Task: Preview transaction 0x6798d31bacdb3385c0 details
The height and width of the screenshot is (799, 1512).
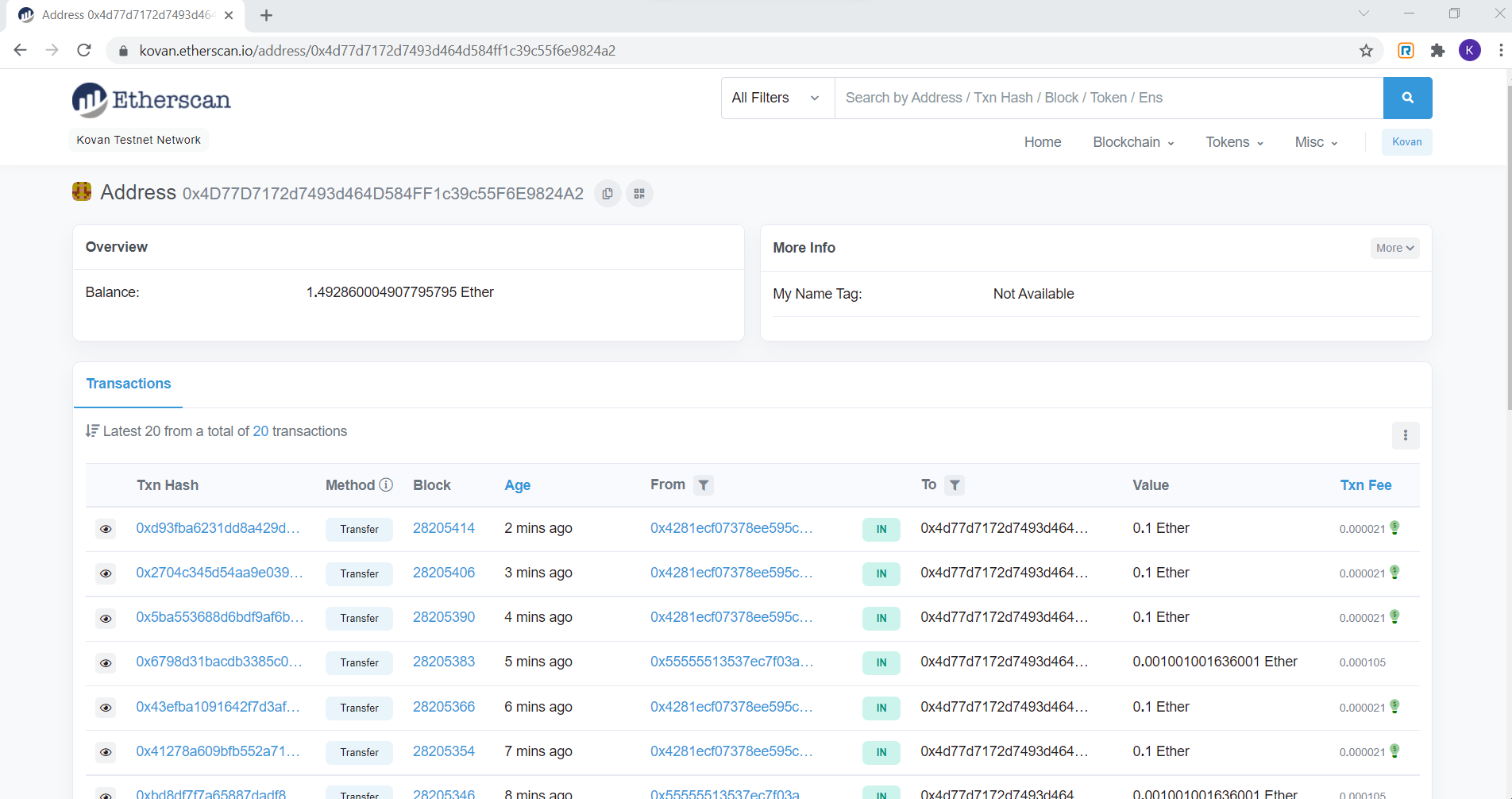Action: [106, 663]
